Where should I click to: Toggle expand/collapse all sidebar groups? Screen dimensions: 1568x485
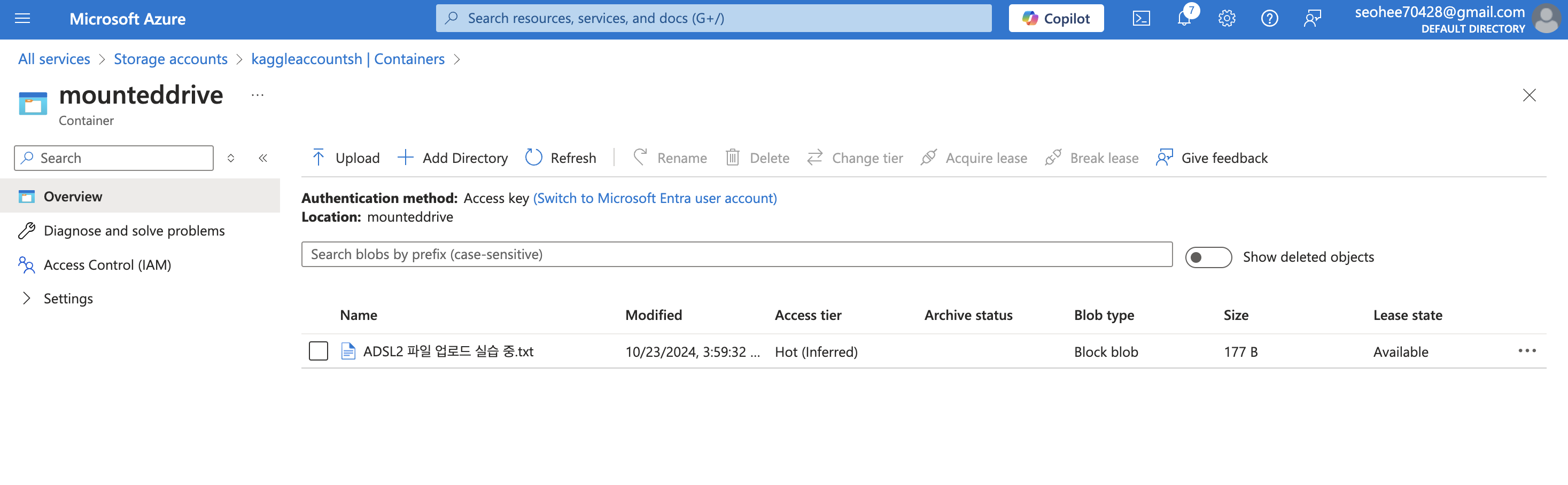coord(231,158)
